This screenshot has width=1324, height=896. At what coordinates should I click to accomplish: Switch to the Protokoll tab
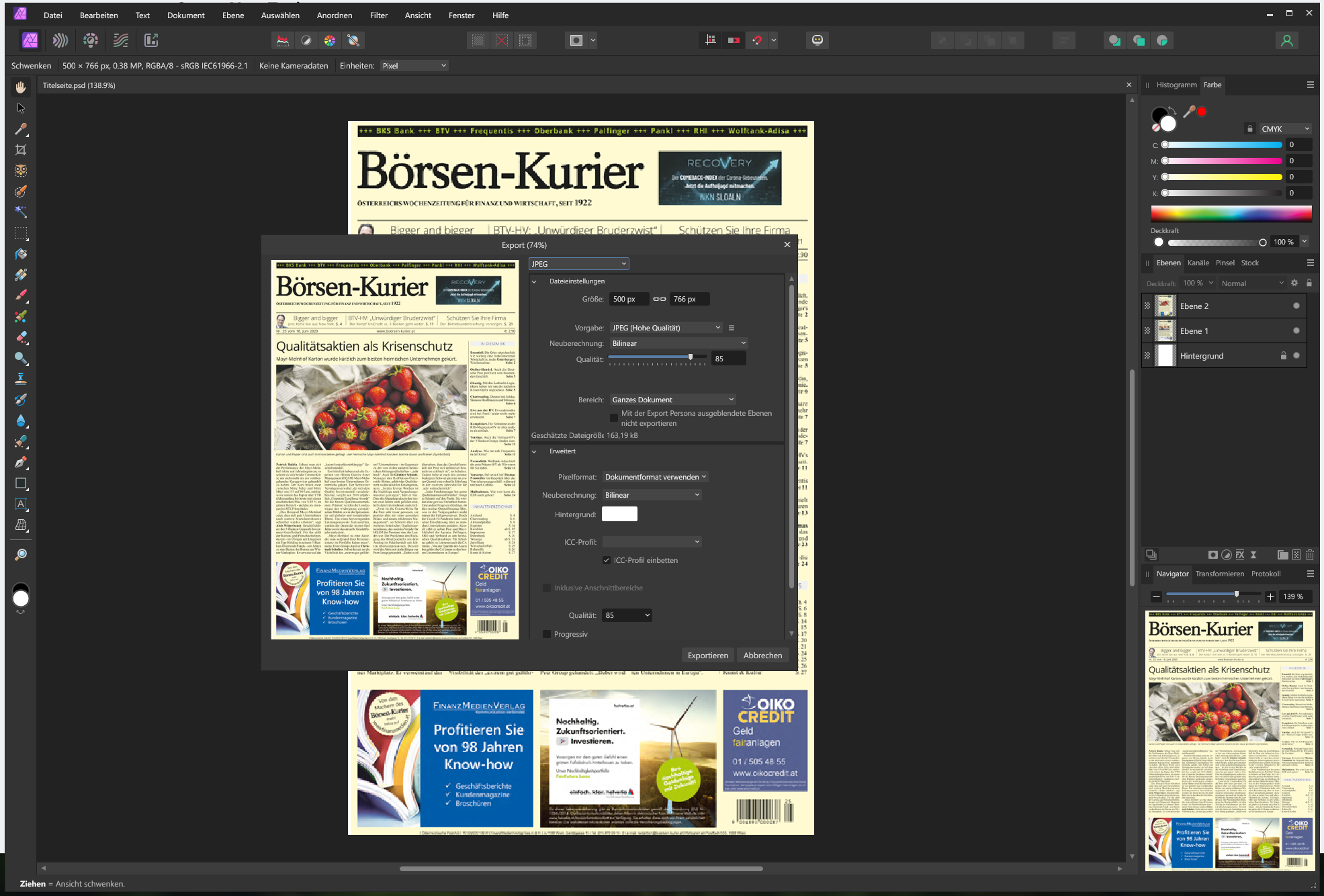(x=1266, y=574)
